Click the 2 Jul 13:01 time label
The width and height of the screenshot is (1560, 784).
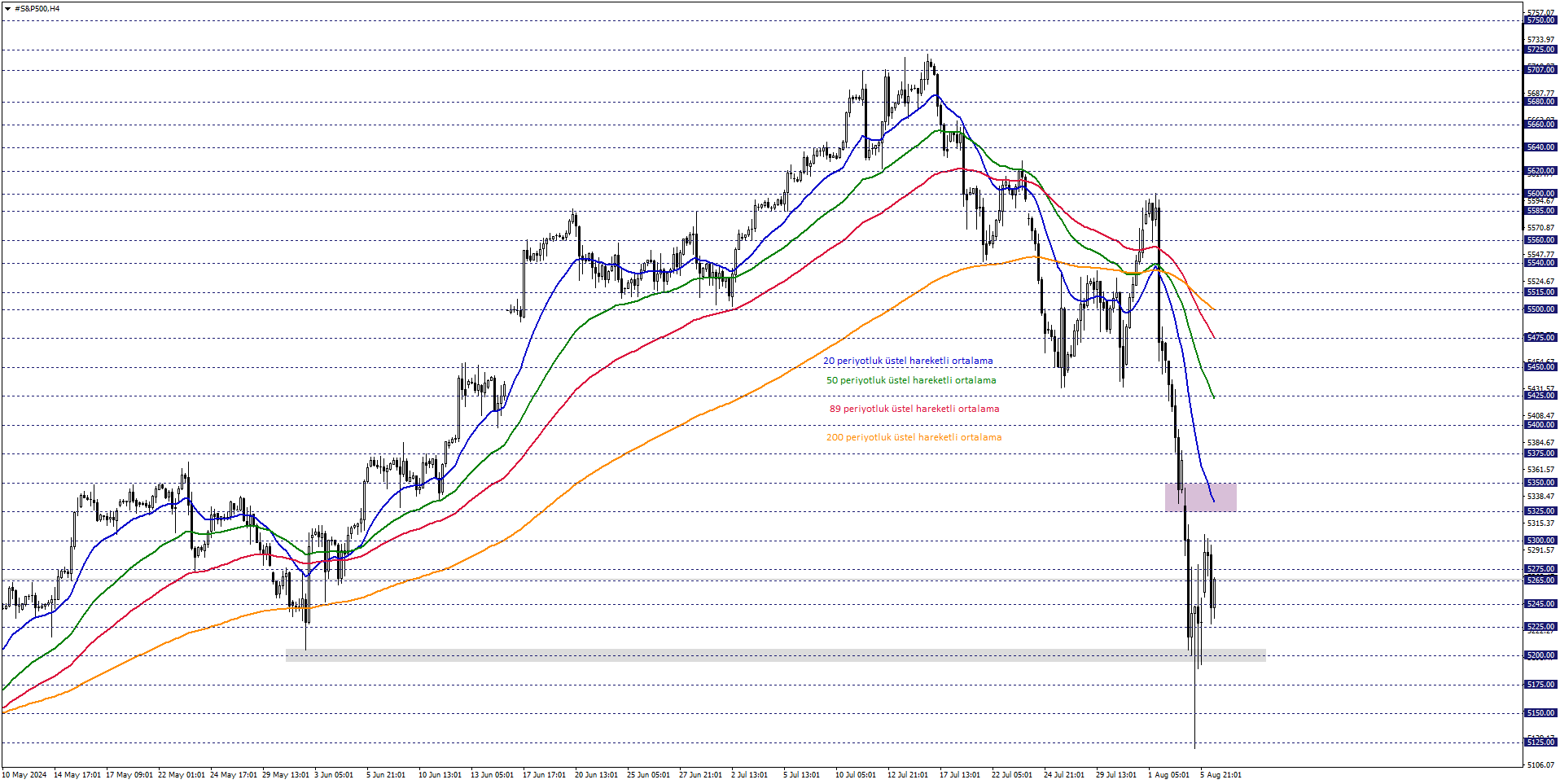pos(749,775)
